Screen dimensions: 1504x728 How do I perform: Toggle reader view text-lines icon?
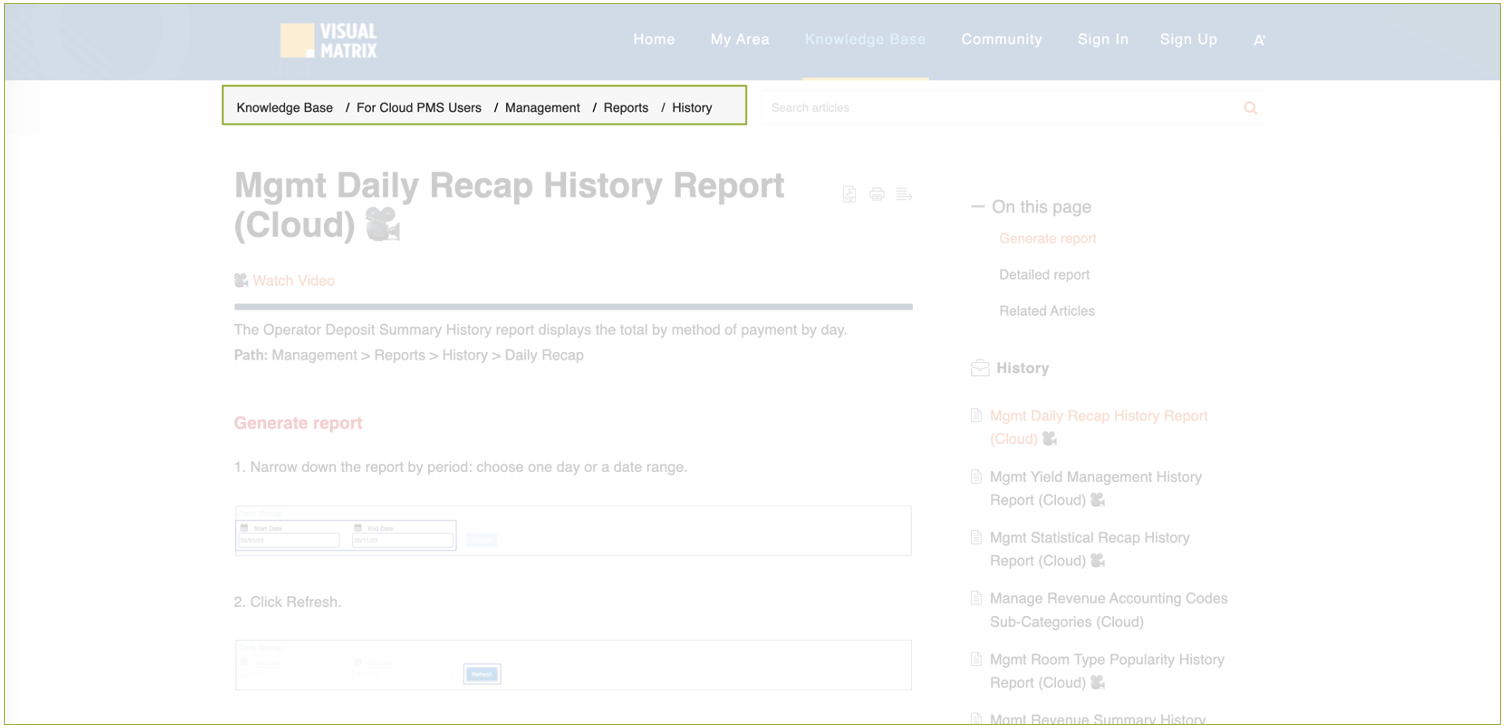[x=904, y=194]
